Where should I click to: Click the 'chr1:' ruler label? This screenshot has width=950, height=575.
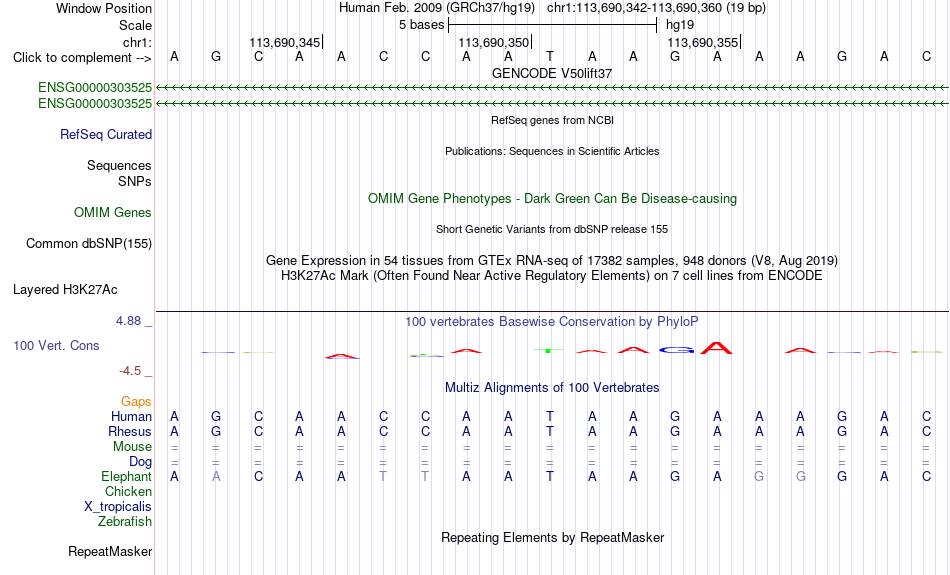(x=138, y=42)
